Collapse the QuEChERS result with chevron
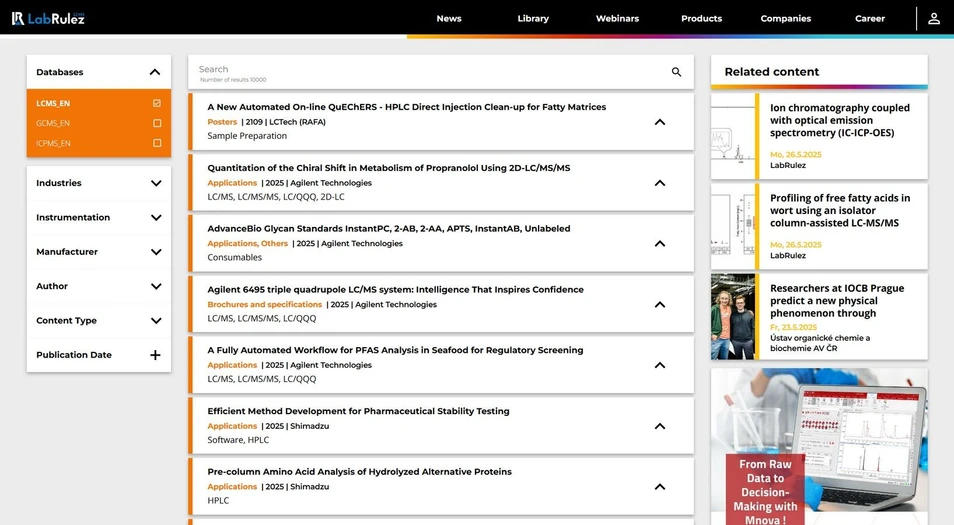 659,122
